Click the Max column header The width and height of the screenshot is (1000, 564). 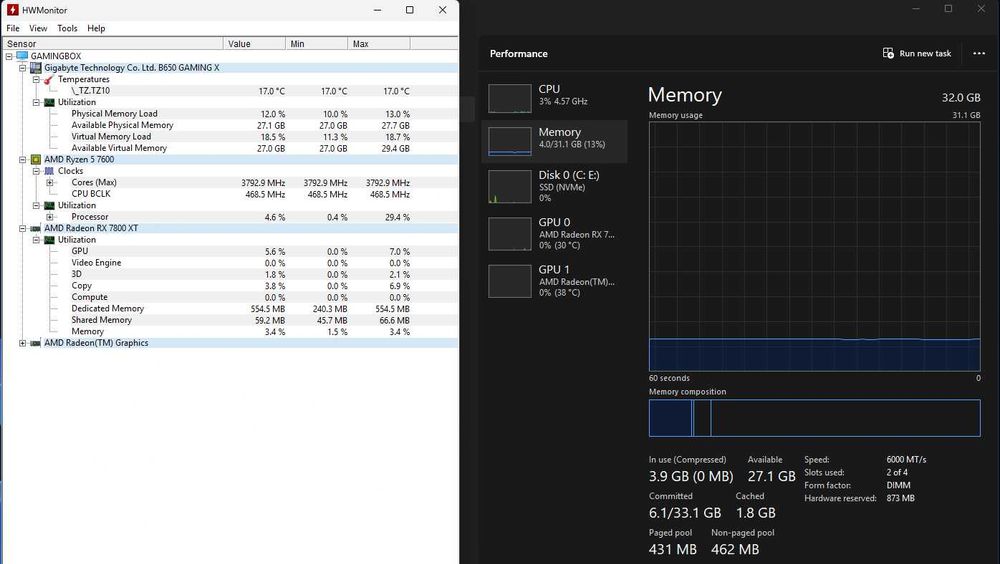379,43
